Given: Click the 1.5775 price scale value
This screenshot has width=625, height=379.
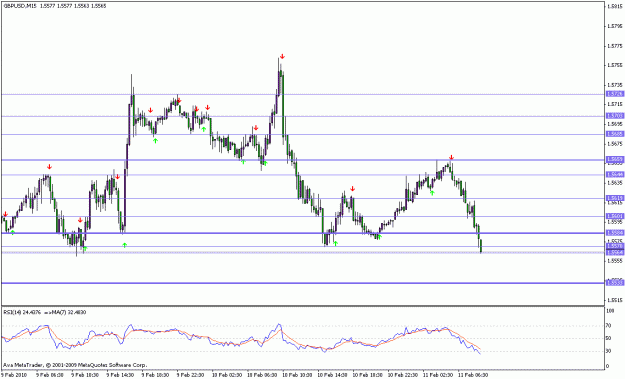Looking at the screenshot, I should click(614, 46).
